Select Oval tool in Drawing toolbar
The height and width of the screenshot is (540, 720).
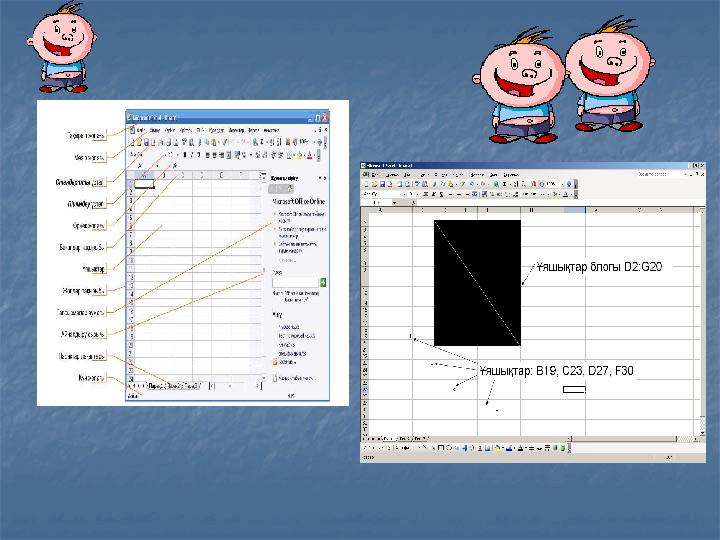[x=449, y=448]
